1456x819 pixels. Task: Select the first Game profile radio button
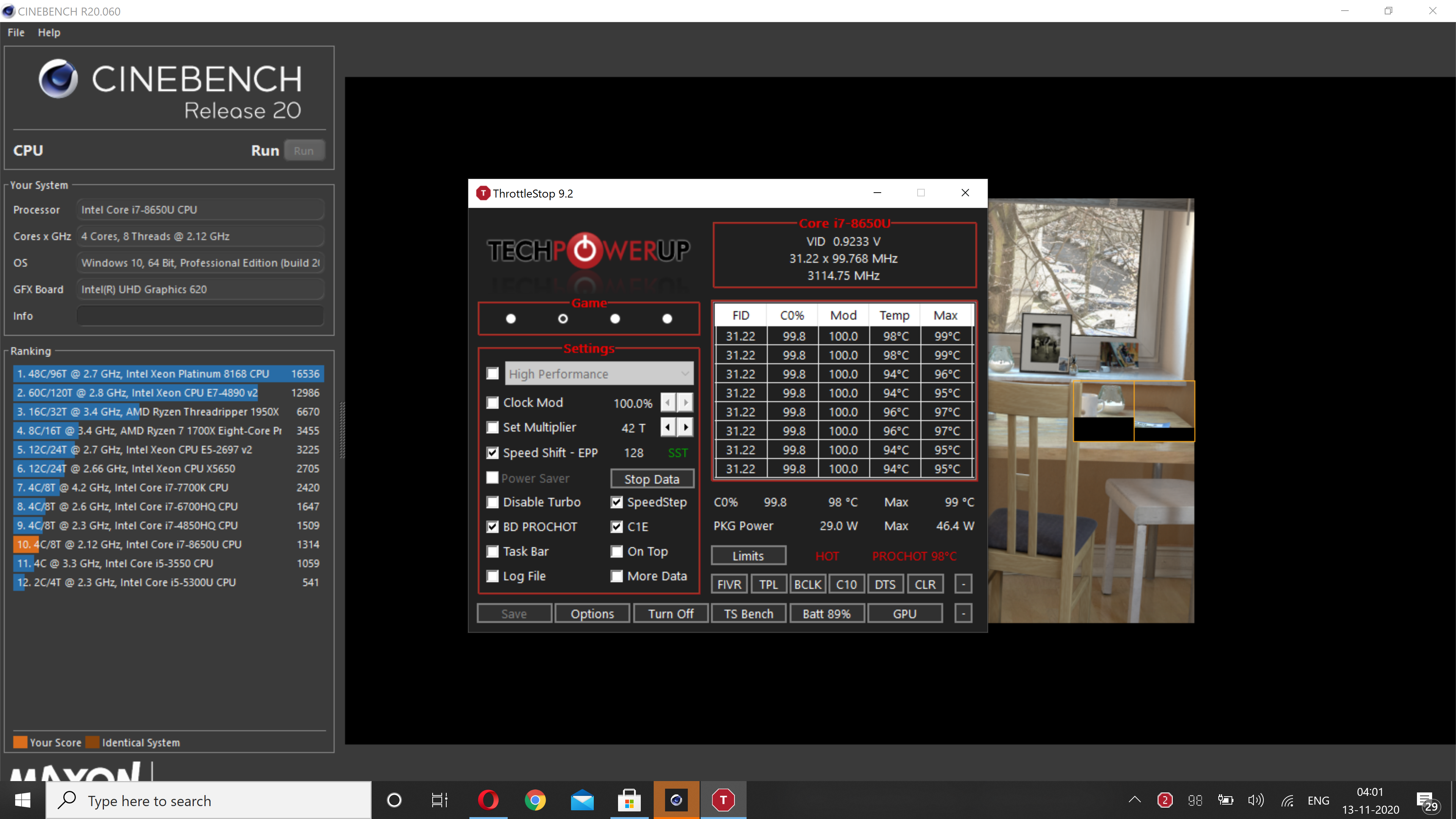(510, 319)
